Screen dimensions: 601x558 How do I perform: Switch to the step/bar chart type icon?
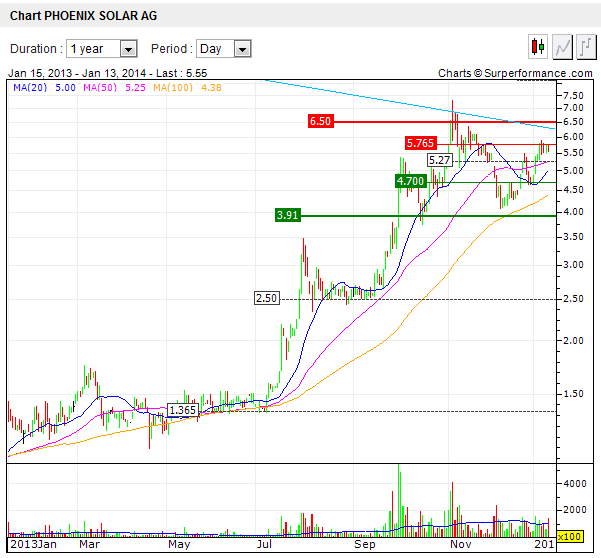click(x=587, y=47)
